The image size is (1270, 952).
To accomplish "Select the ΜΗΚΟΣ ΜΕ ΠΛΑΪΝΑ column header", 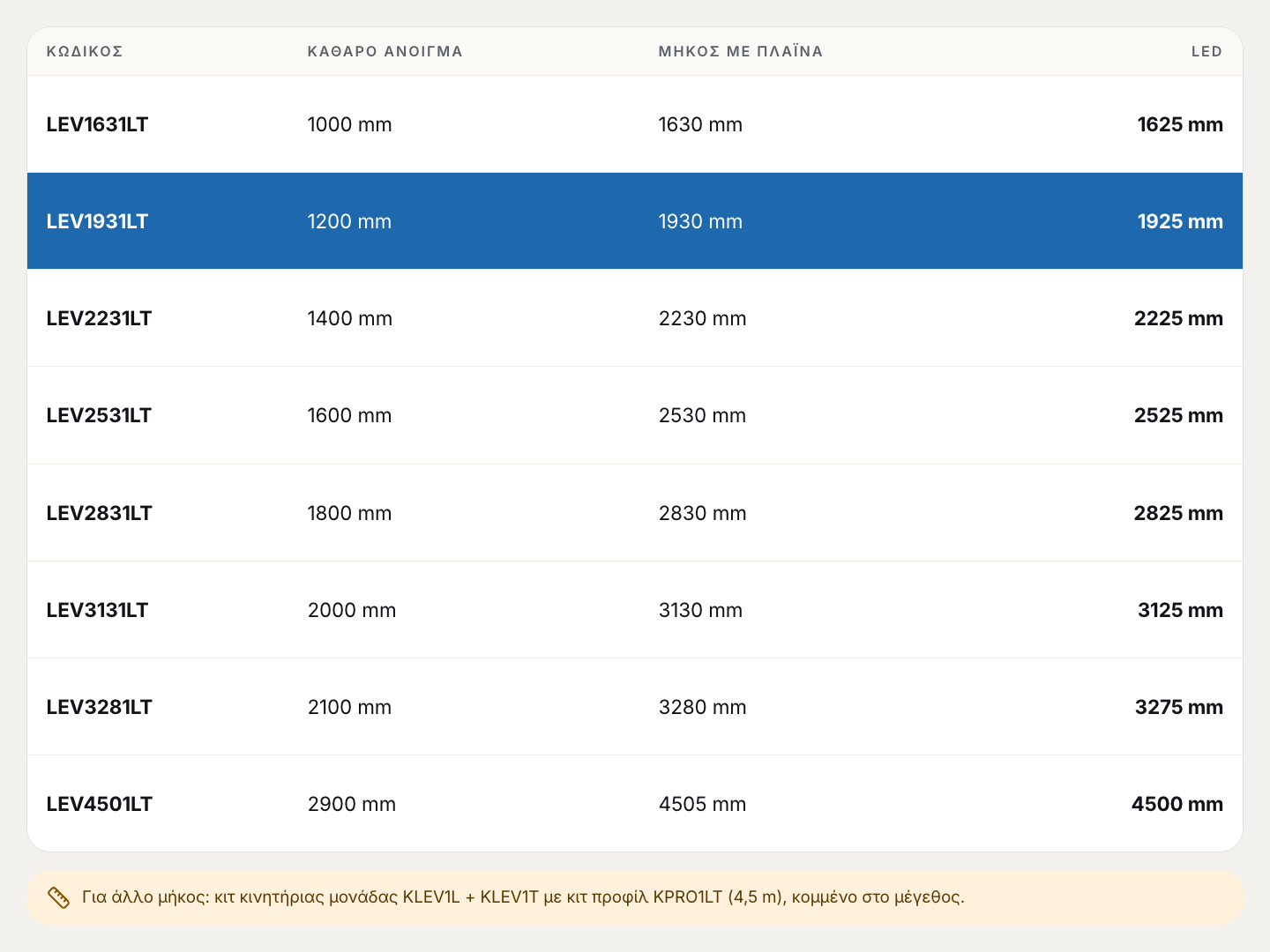I will pyautogui.click(x=741, y=51).
